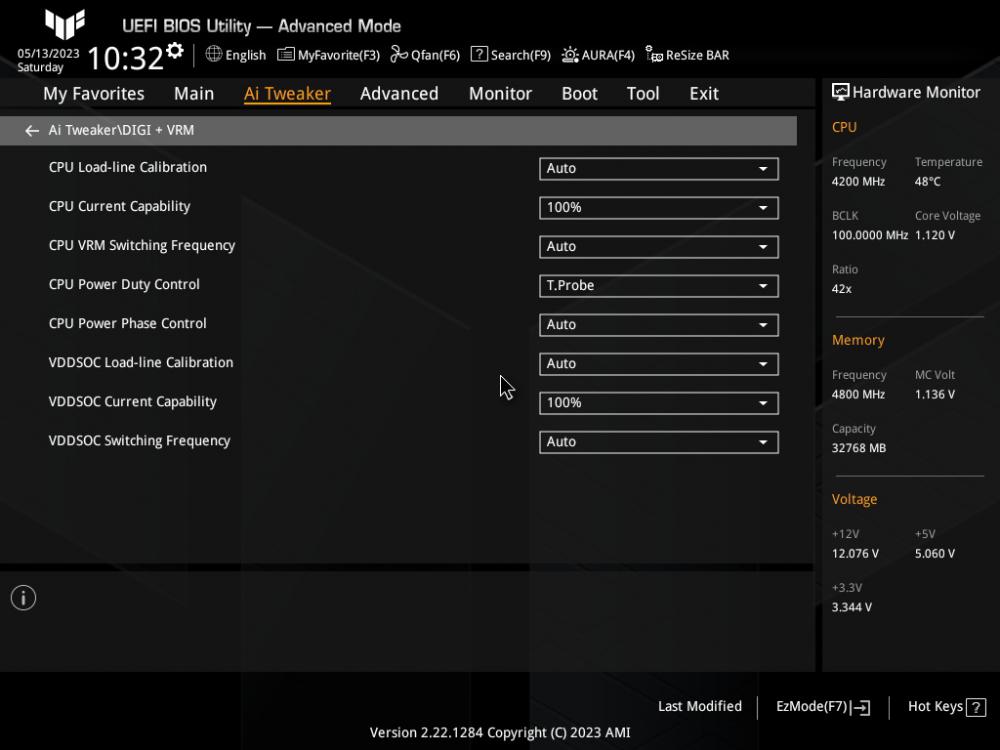Screen dimensions: 1000x750
Task: Open Qfan fan control icon
Action: pos(399,54)
